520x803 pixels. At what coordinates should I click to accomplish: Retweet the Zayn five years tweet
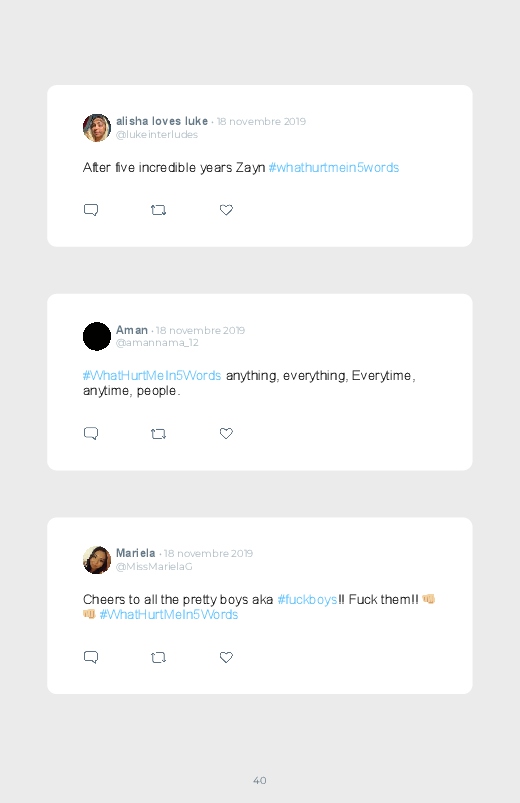pyautogui.click(x=158, y=210)
